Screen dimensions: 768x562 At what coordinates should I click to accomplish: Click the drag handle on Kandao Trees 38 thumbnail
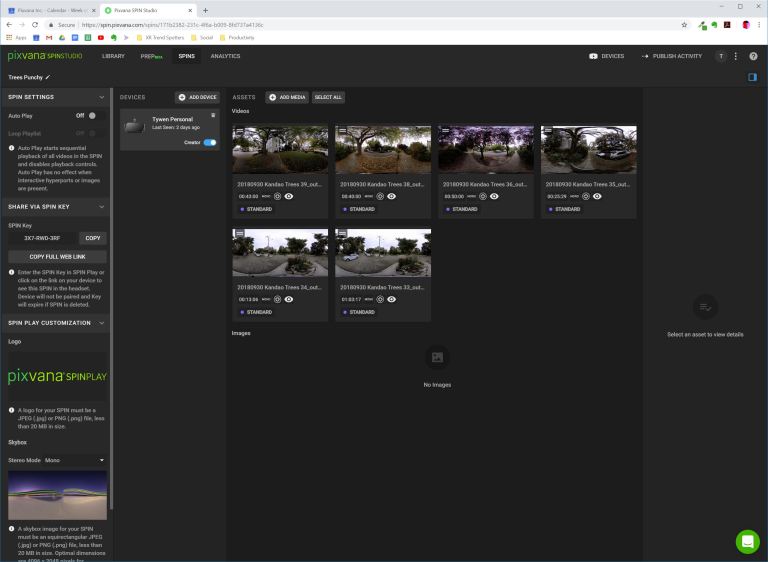(342, 131)
